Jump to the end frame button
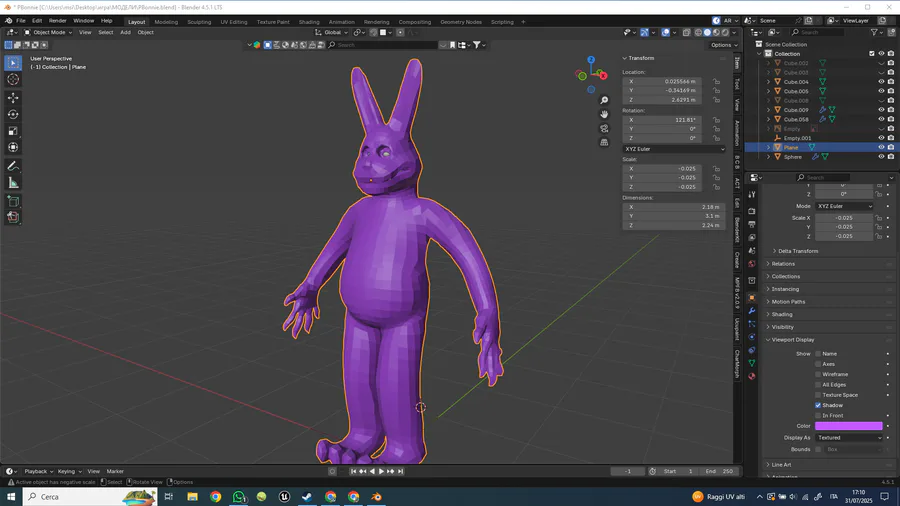900x506 pixels. 400,472
